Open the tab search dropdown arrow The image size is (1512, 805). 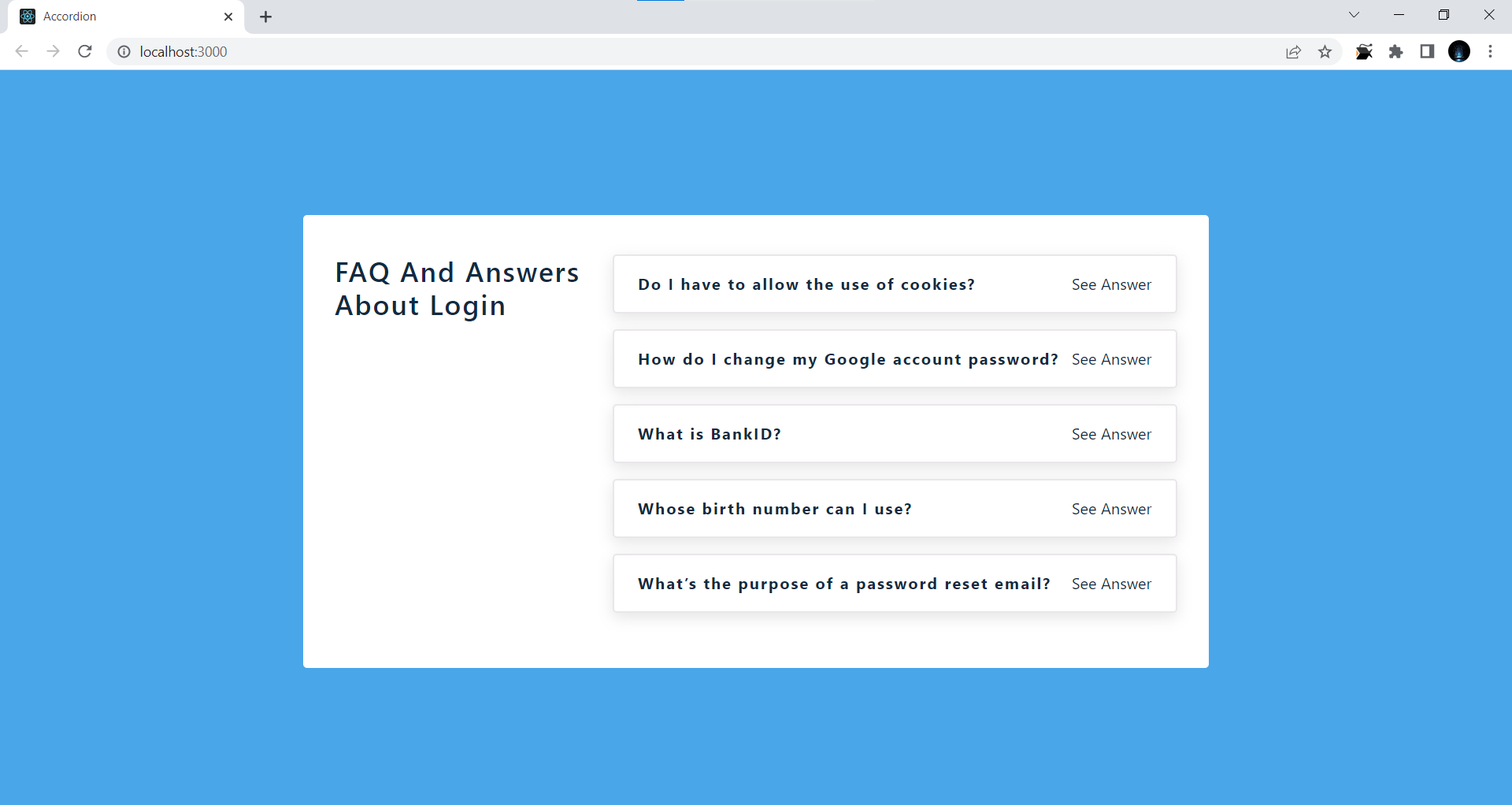[1354, 15]
